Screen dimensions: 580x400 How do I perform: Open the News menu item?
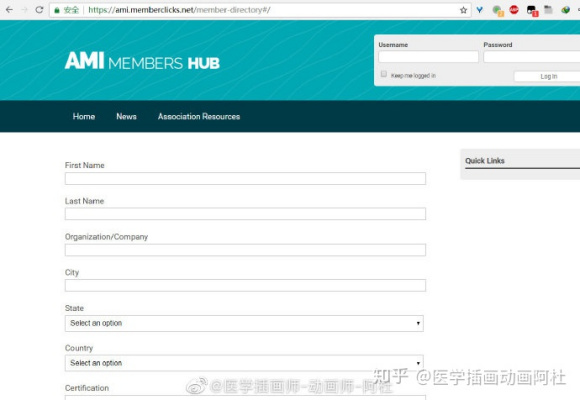click(x=127, y=117)
